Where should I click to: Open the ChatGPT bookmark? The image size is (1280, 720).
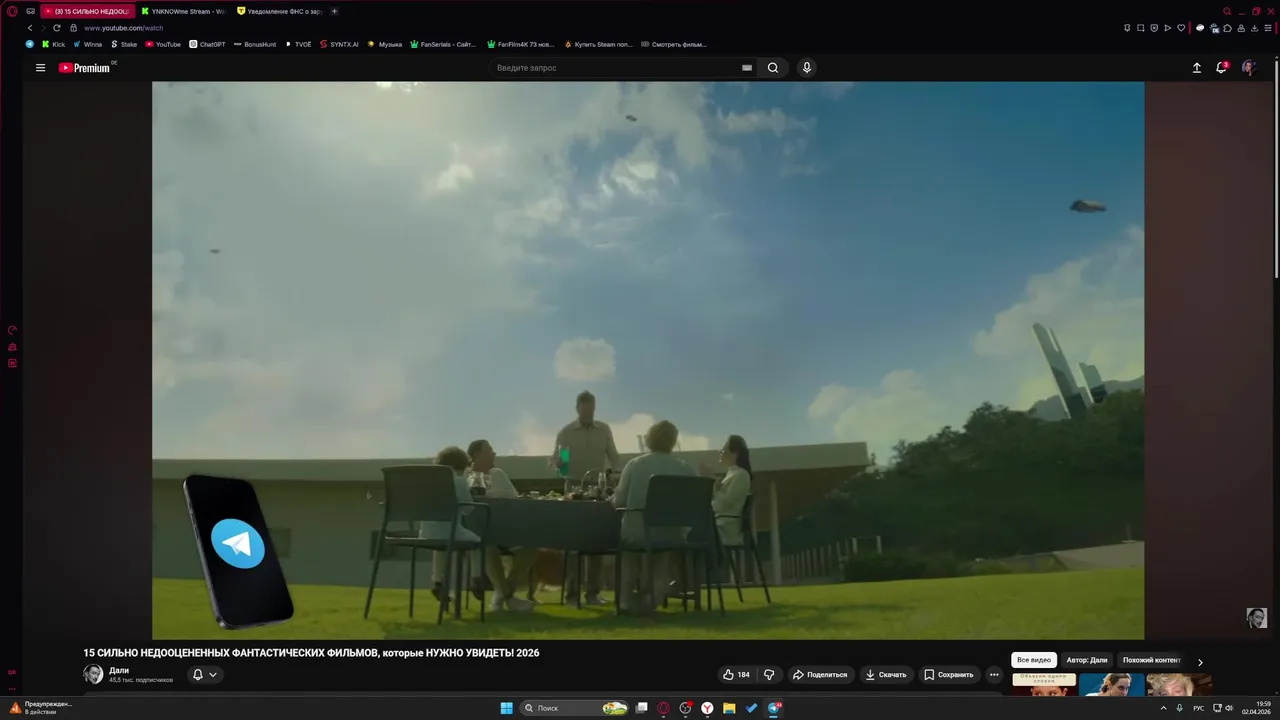(207, 44)
